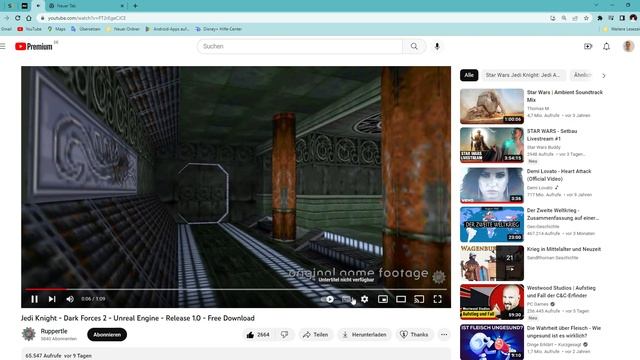Viewport: 640px width, 360px height.
Task: Open browser extensions puzzle icon
Action: tap(600, 18)
